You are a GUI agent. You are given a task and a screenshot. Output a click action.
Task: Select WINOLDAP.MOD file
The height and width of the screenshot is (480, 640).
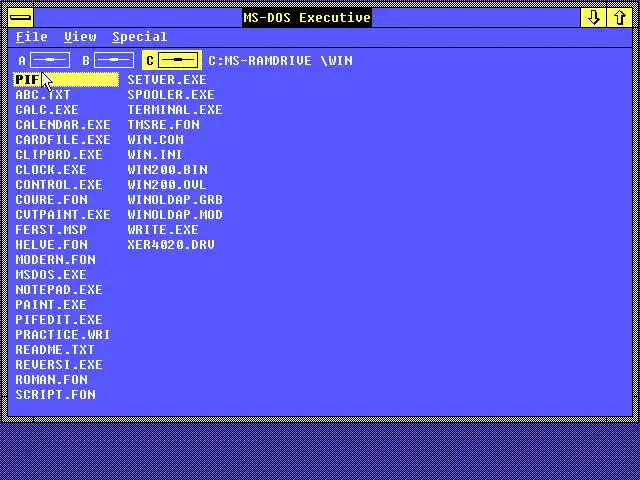(175, 215)
